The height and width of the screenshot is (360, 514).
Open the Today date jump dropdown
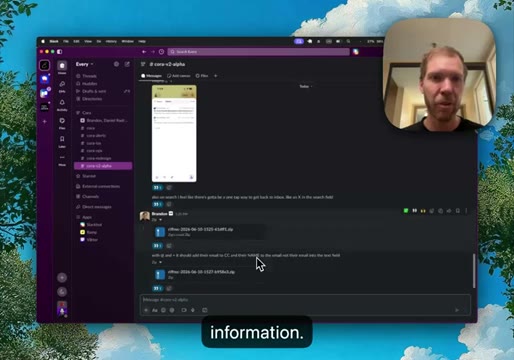point(306,86)
